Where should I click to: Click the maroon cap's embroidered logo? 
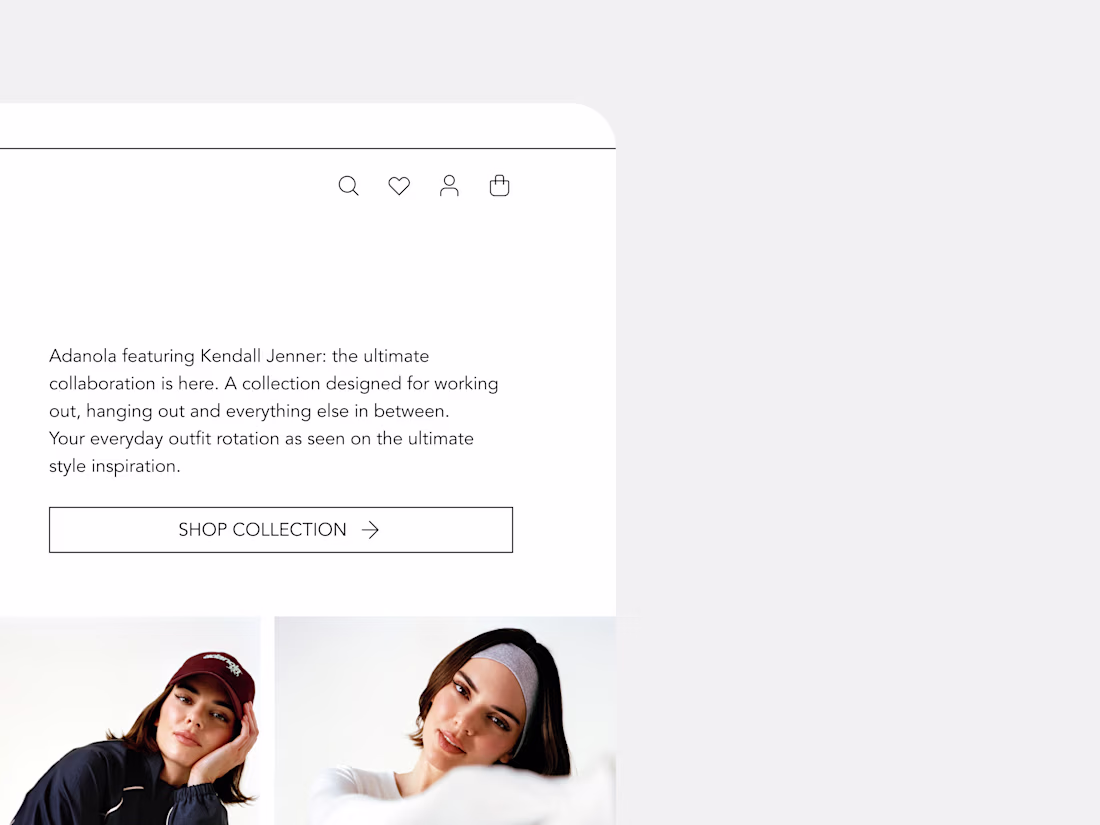click(x=224, y=664)
